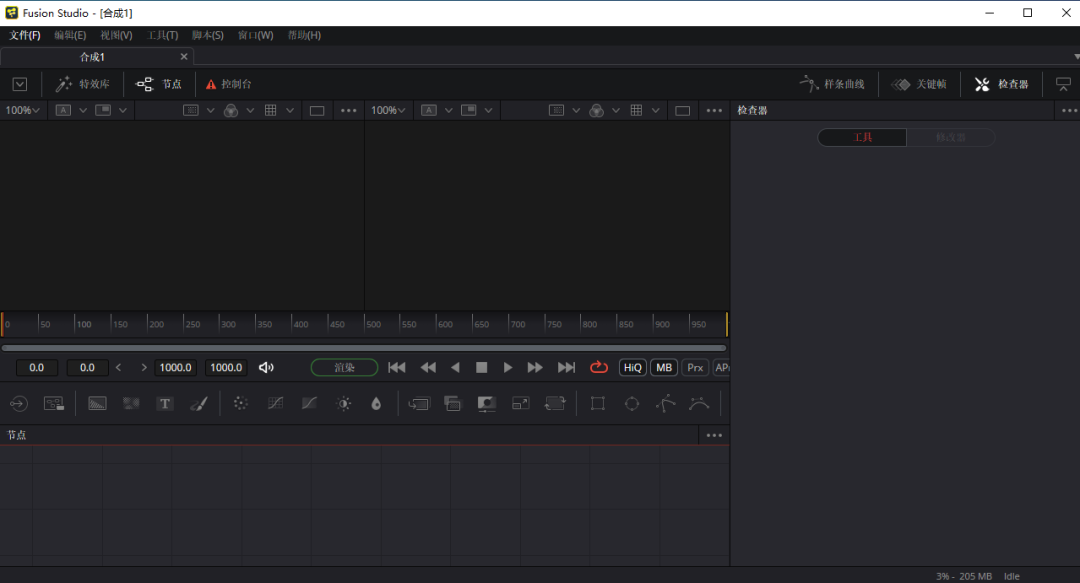Open the 特效库 effects library panel
The height and width of the screenshot is (583, 1080).
(x=83, y=84)
